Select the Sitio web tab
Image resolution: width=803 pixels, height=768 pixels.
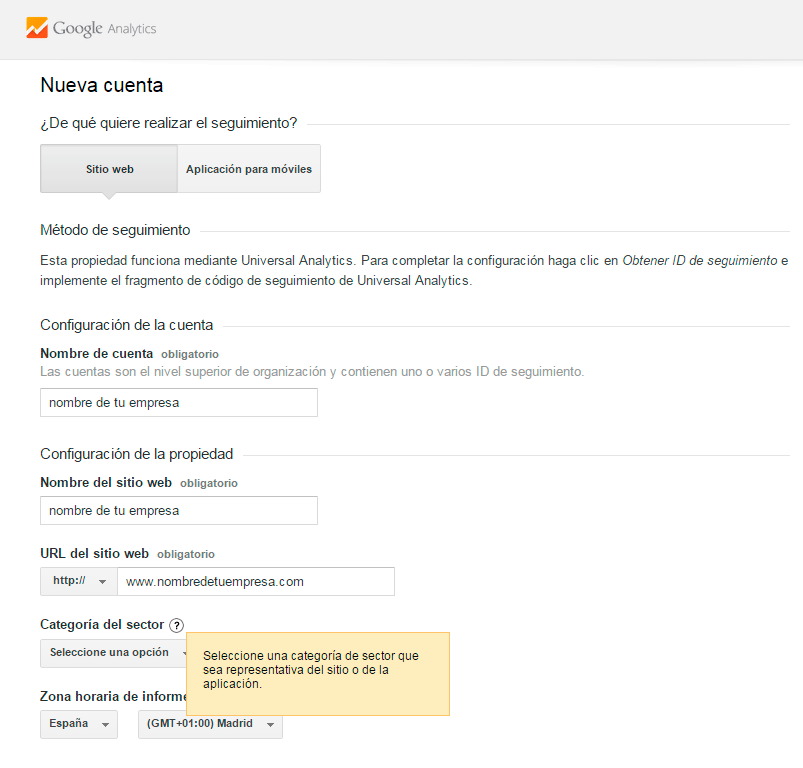109,169
